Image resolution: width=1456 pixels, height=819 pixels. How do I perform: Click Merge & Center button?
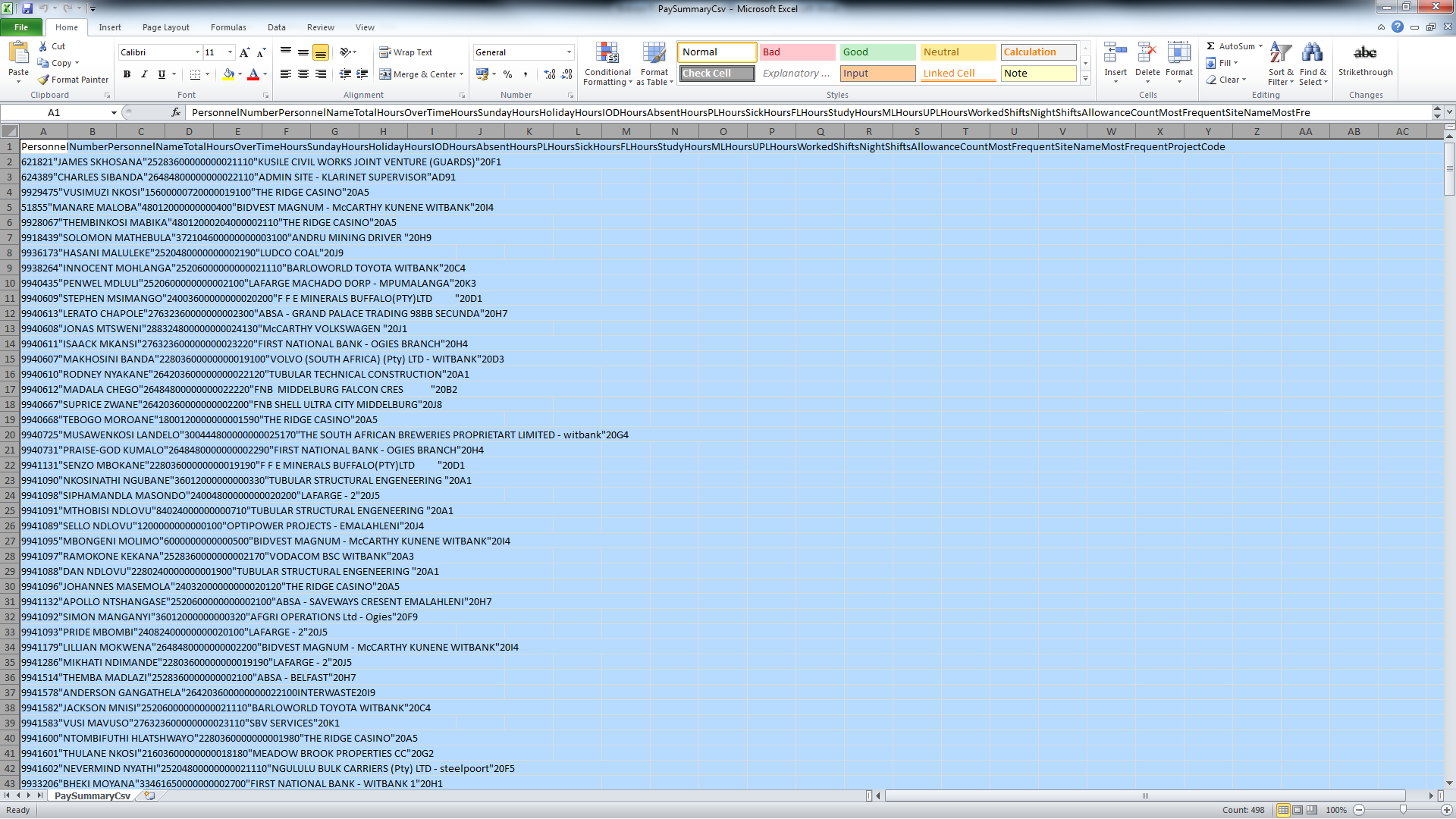[x=418, y=74]
